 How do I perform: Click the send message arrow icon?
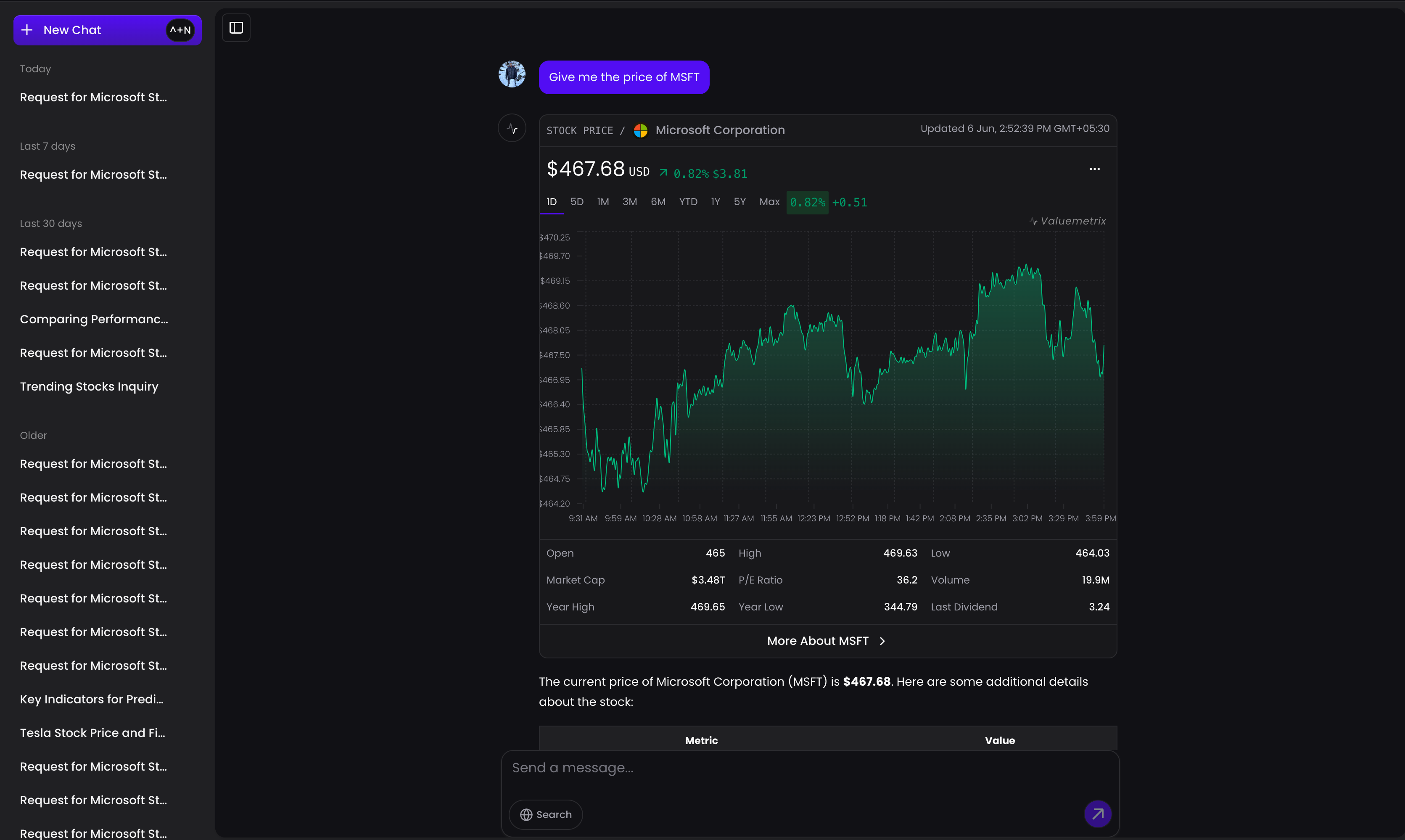(1097, 814)
